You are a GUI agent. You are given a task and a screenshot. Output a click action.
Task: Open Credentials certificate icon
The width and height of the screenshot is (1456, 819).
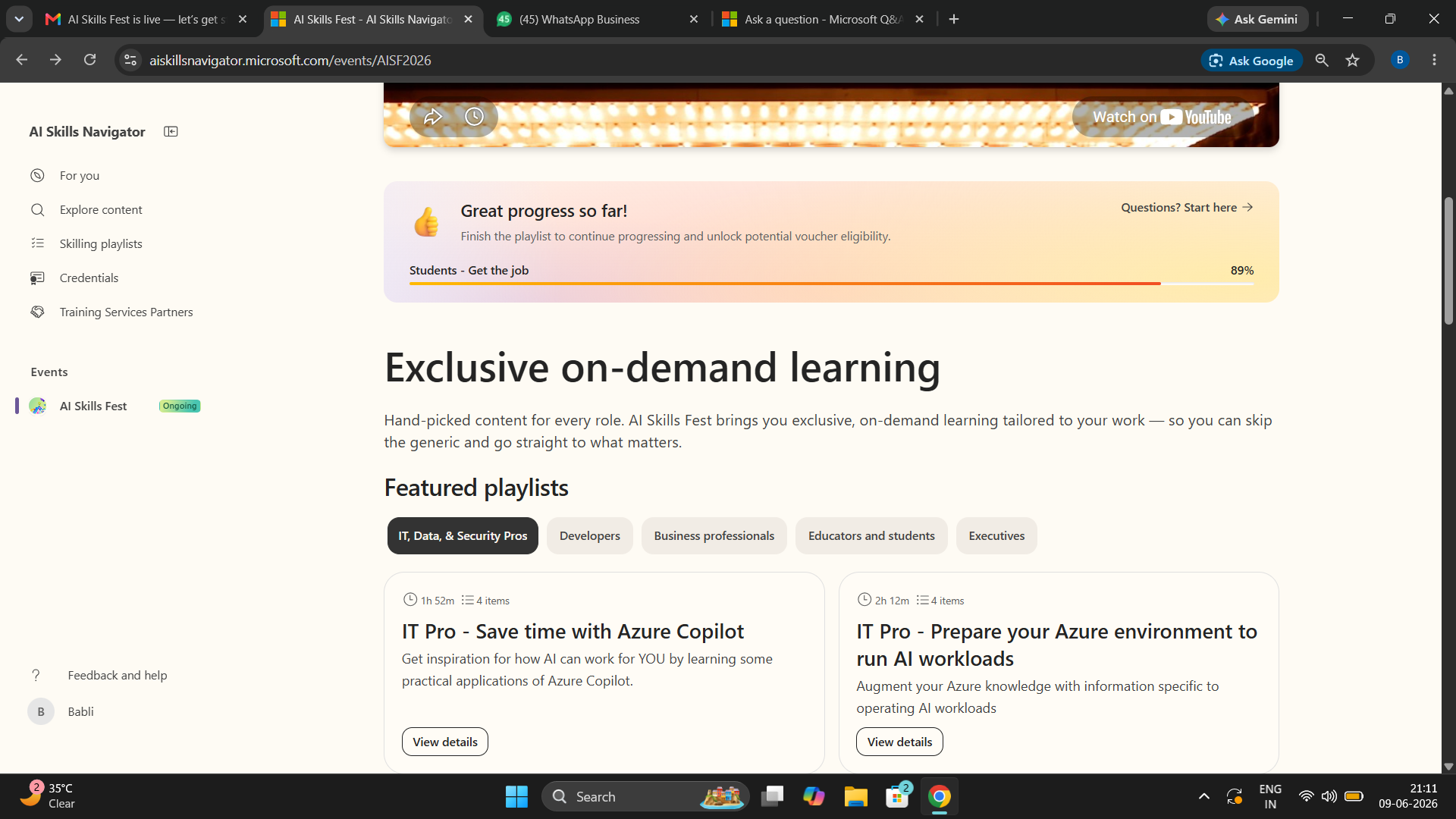[37, 278]
